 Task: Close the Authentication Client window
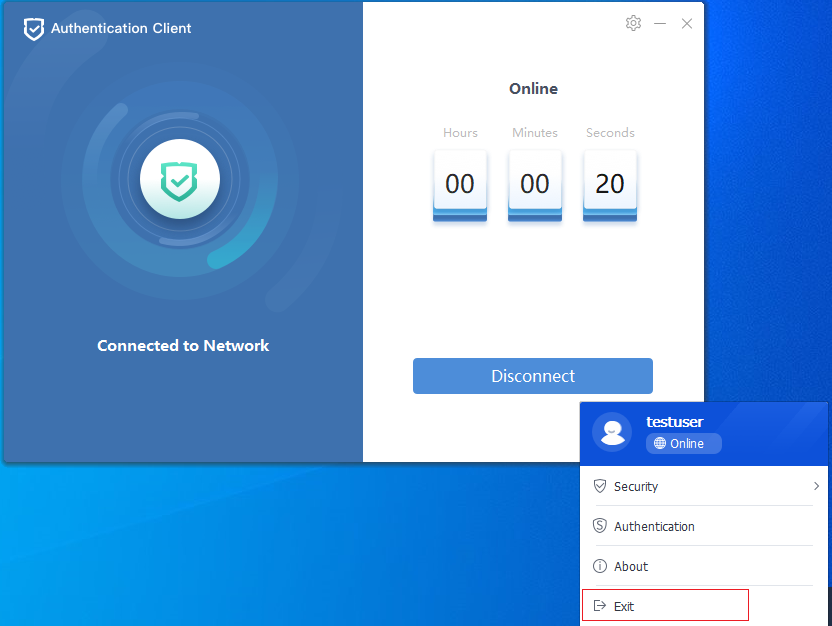click(687, 23)
